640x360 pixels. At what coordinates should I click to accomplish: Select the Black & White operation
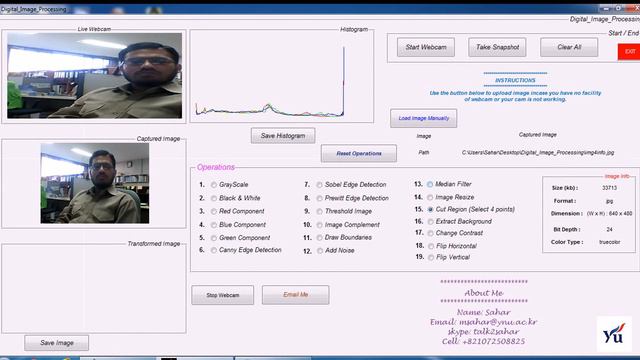[214, 198]
